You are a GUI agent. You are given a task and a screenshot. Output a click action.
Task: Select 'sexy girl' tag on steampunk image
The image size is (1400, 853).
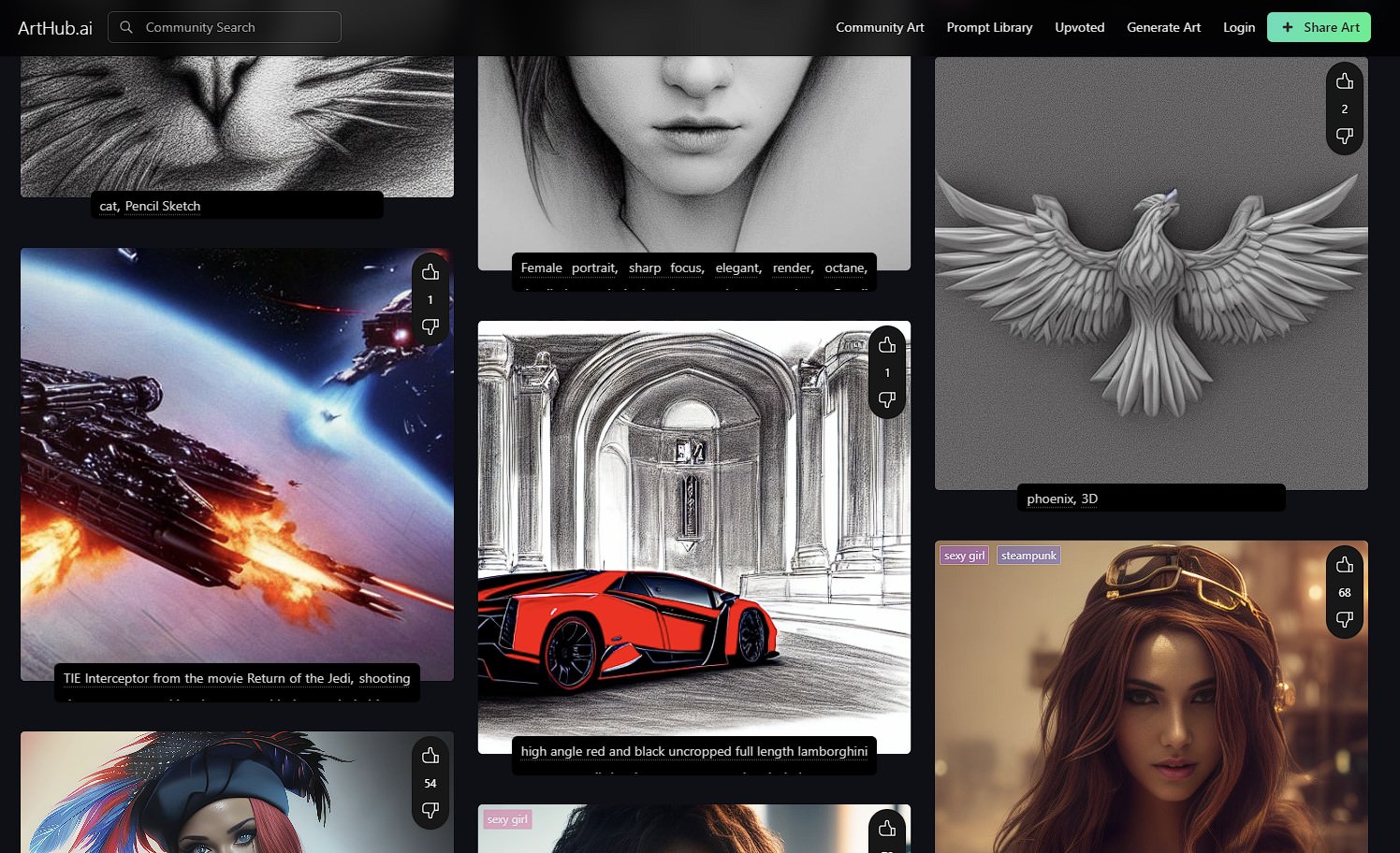(964, 556)
